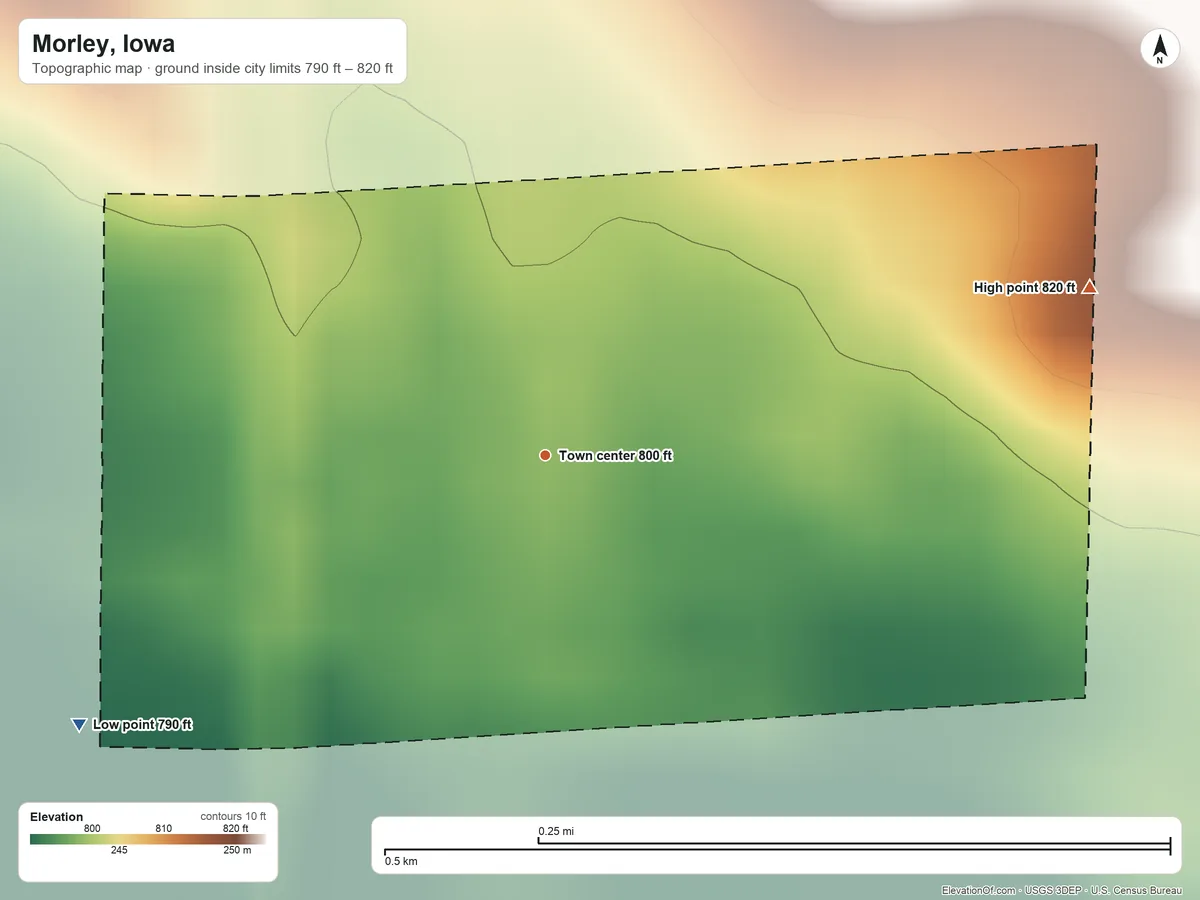The image size is (1200, 900).
Task: Click the elevation color gradient bar
Action: coord(148,839)
